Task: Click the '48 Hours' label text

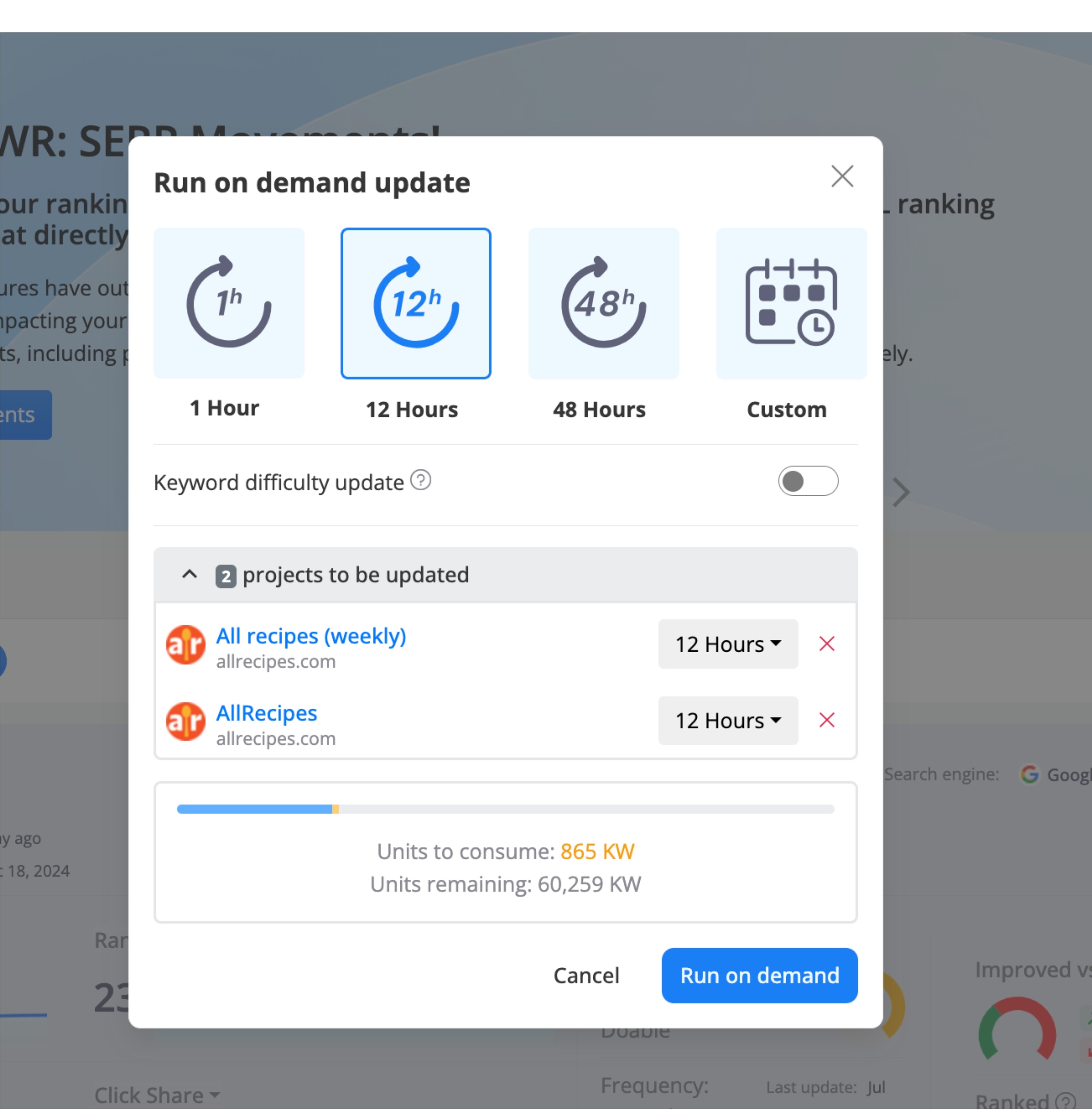Action: 599,410
